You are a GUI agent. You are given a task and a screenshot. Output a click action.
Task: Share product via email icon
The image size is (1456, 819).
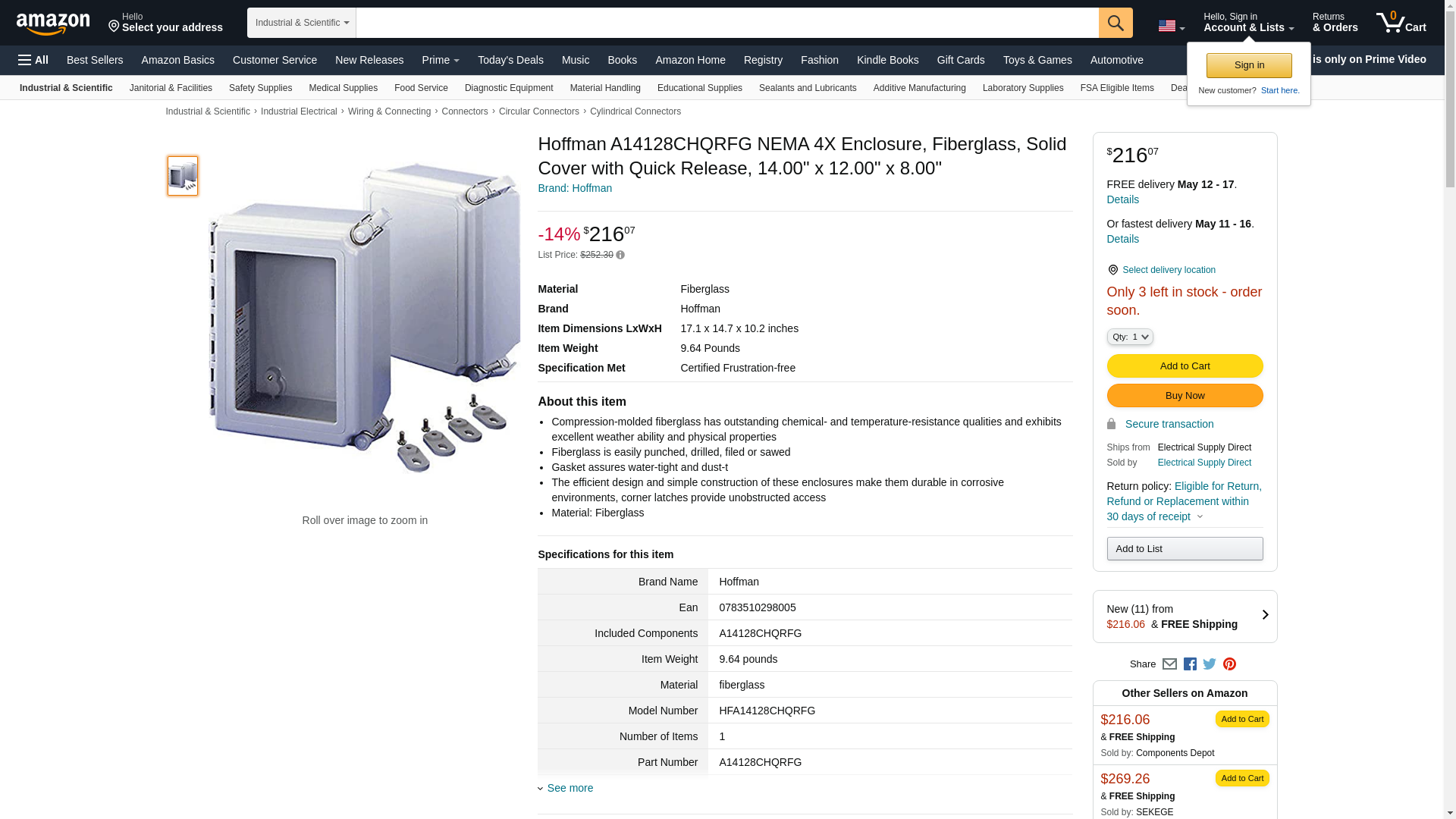1169,664
